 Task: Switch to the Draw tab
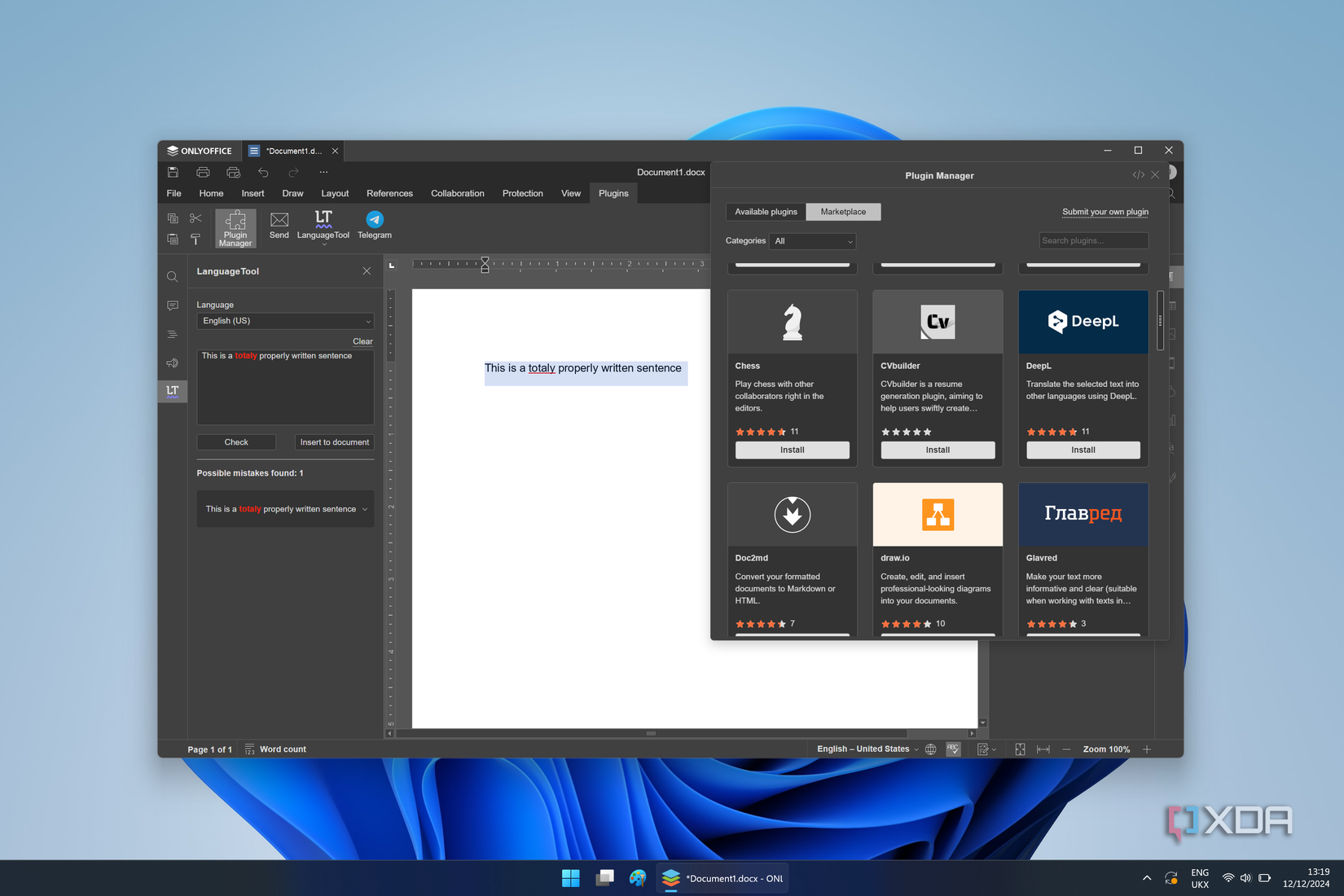point(292,193)
